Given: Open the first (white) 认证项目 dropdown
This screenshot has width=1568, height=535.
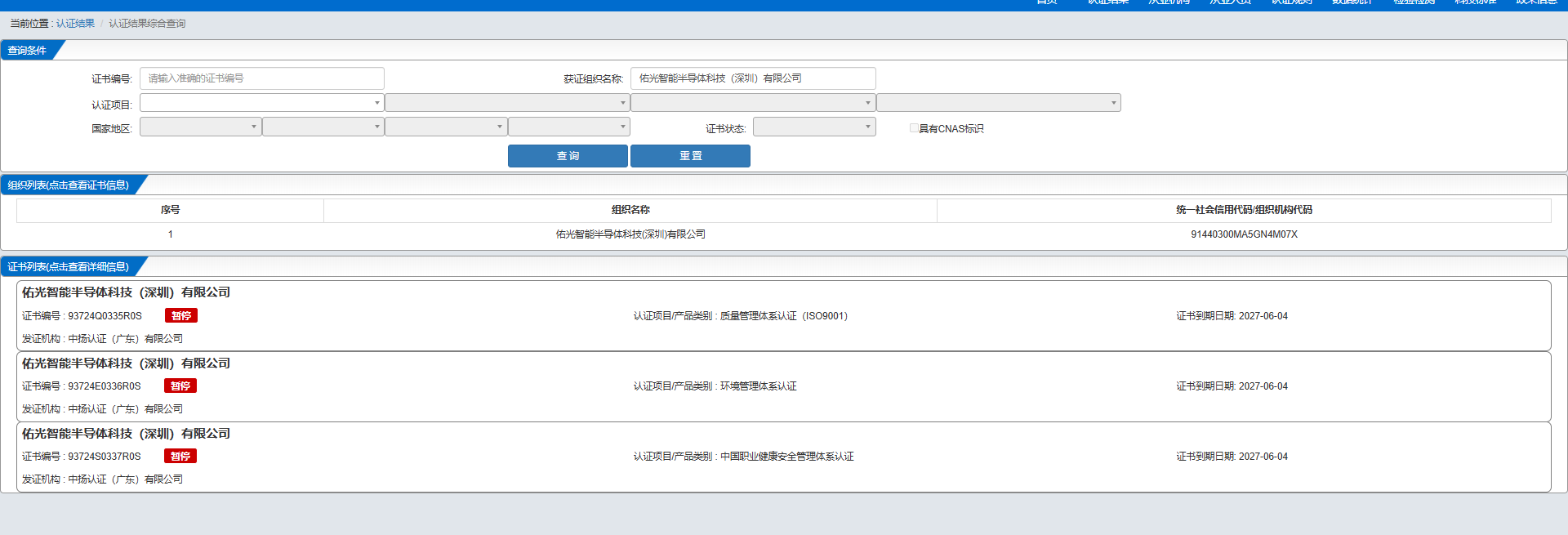Looking at the screenshot, I should [262, 103].
